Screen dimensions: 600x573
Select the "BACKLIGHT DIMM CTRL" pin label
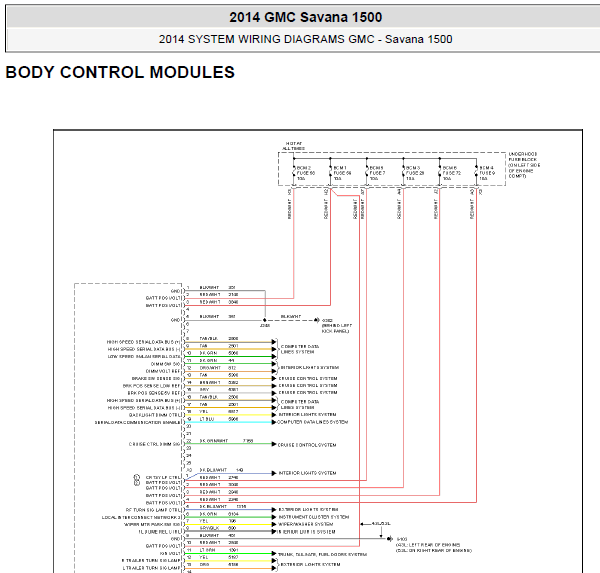[154, 415]
